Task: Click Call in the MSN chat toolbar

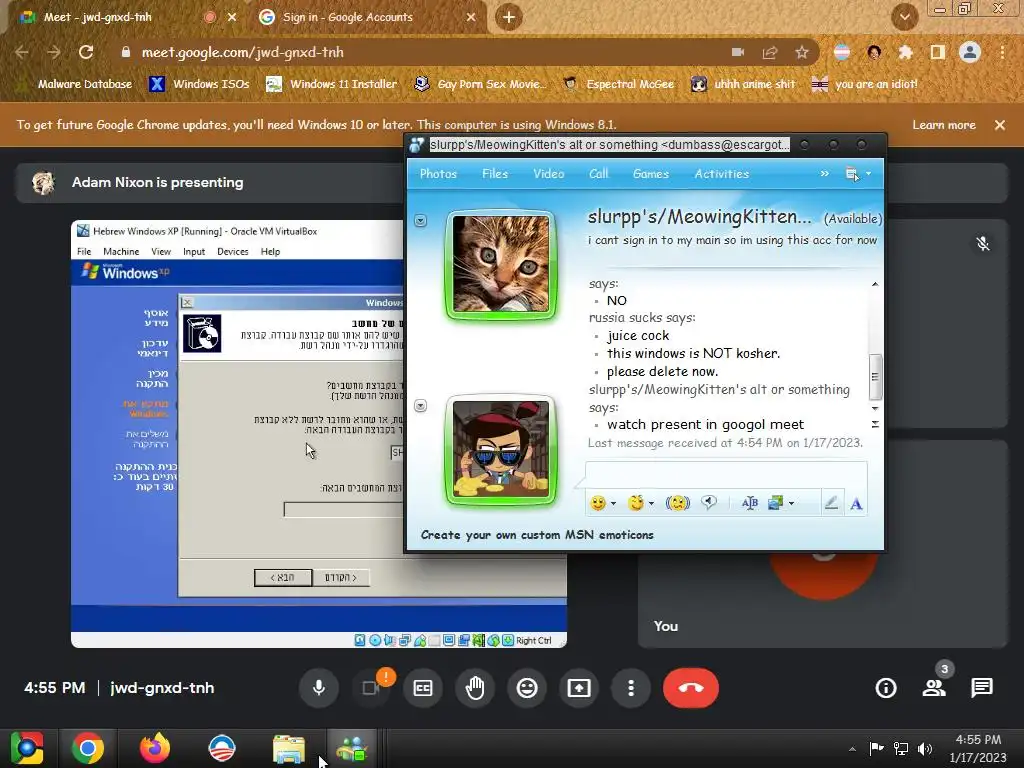Action: [x=598, y=174]
